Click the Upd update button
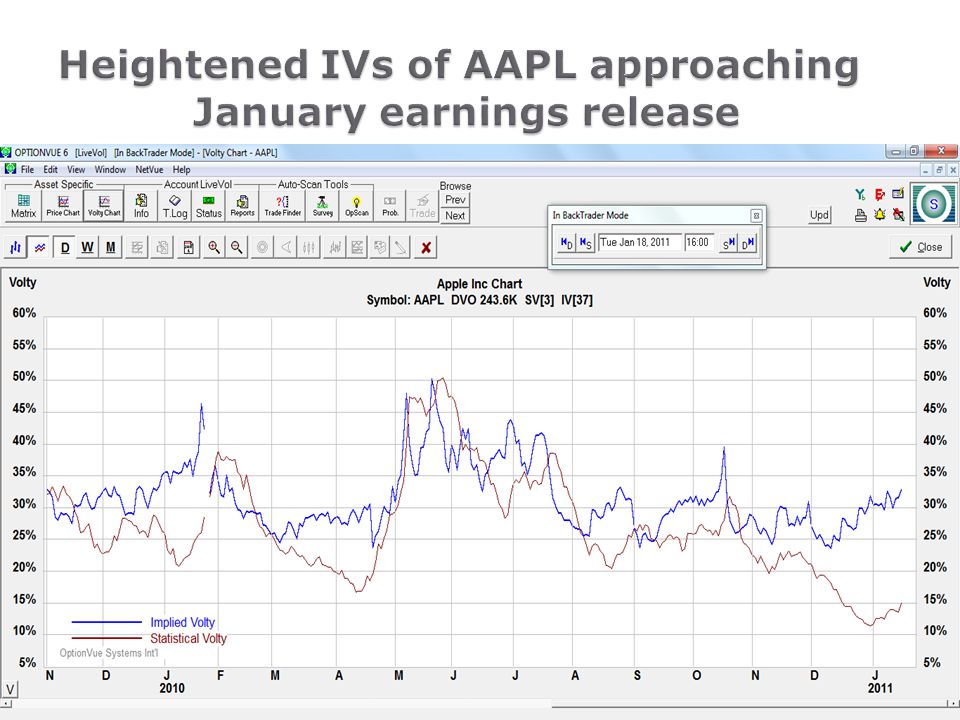Screen dimensions: 960x720 [x=819, y=215]
